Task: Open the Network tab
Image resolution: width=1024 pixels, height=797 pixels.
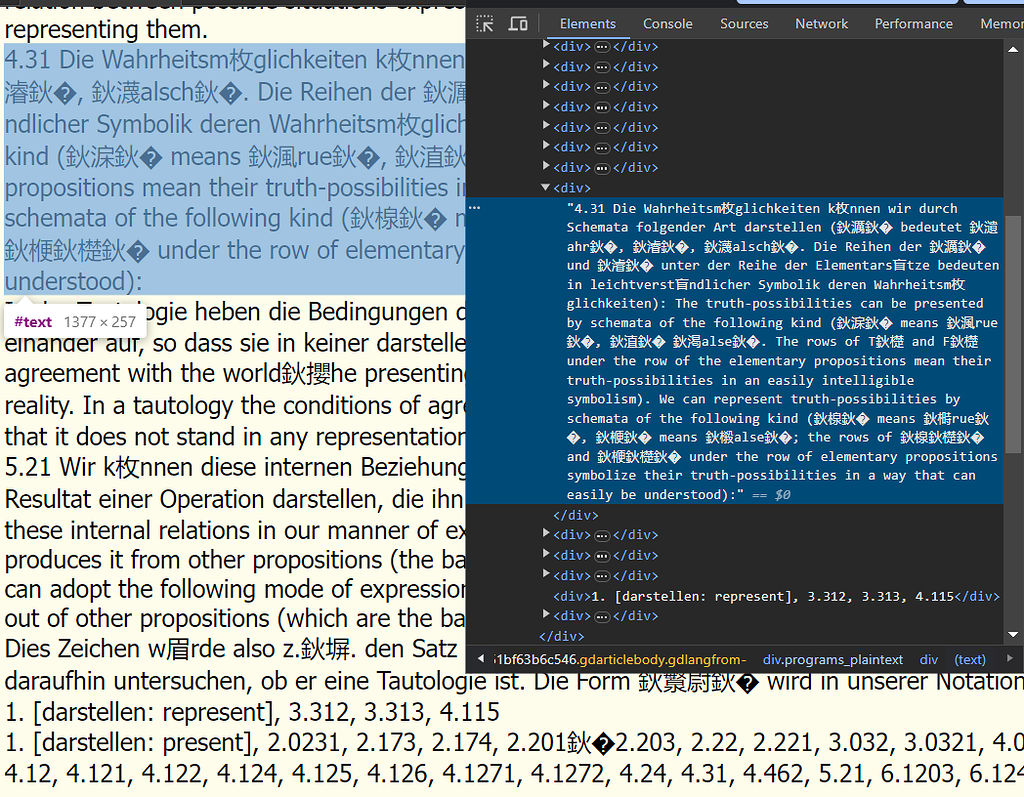Action: point(823,23)
